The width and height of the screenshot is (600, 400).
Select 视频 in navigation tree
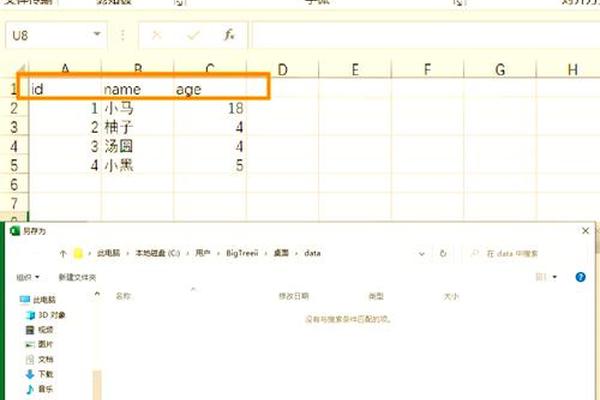click(x=39, y=330)
